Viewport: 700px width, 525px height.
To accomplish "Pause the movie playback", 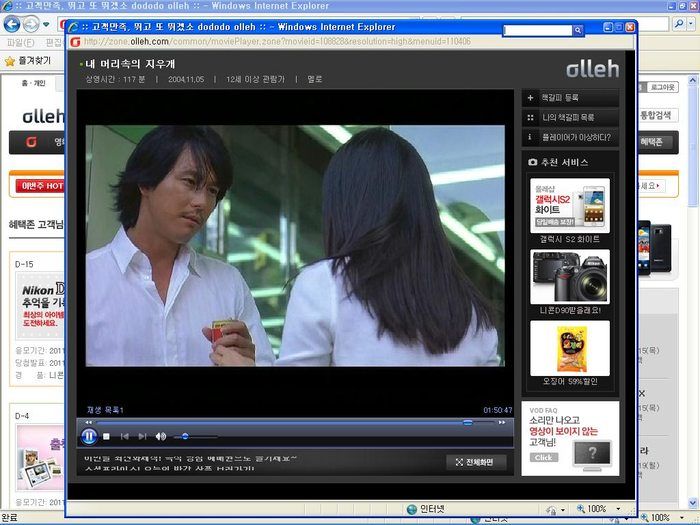I will point(89,436).
